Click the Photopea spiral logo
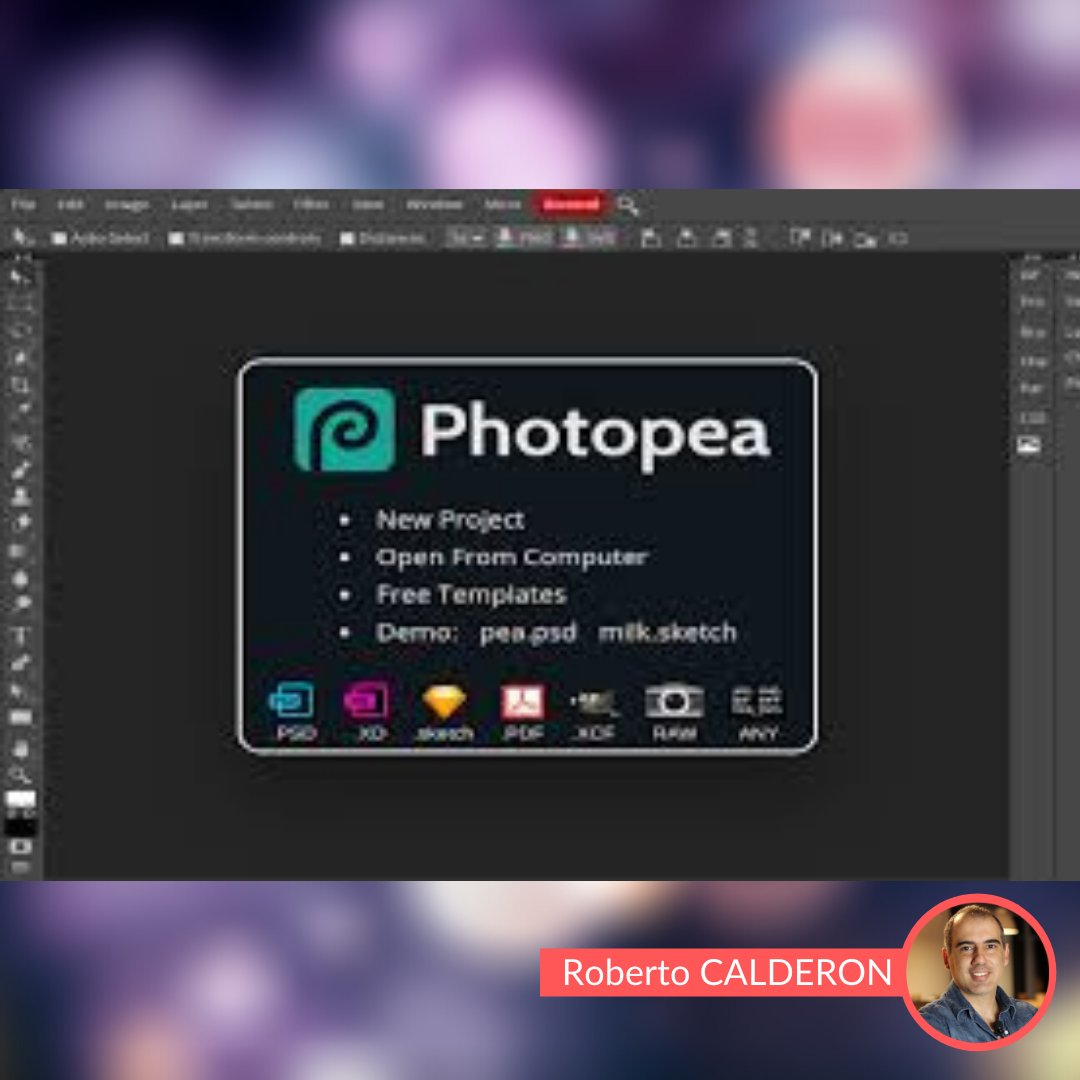1080x1080 pixels. tap(344, 430)
